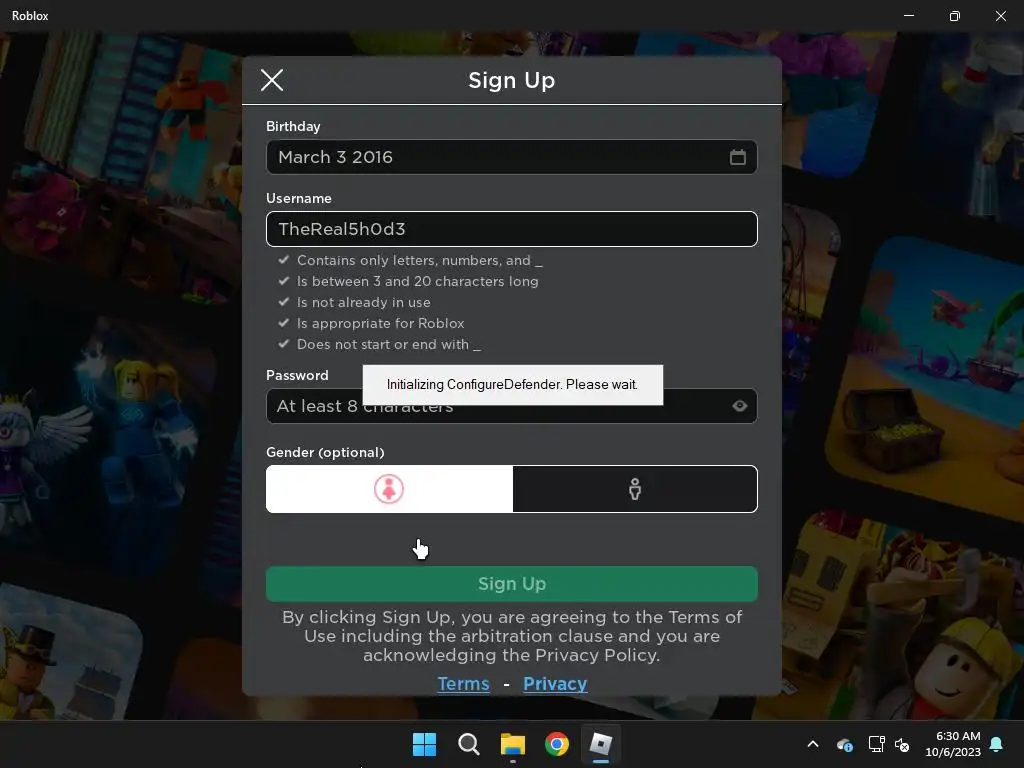Click the checkmark beside 'Is not already in use'
This screenshot has width=1024, height=768.
point(283,302)
